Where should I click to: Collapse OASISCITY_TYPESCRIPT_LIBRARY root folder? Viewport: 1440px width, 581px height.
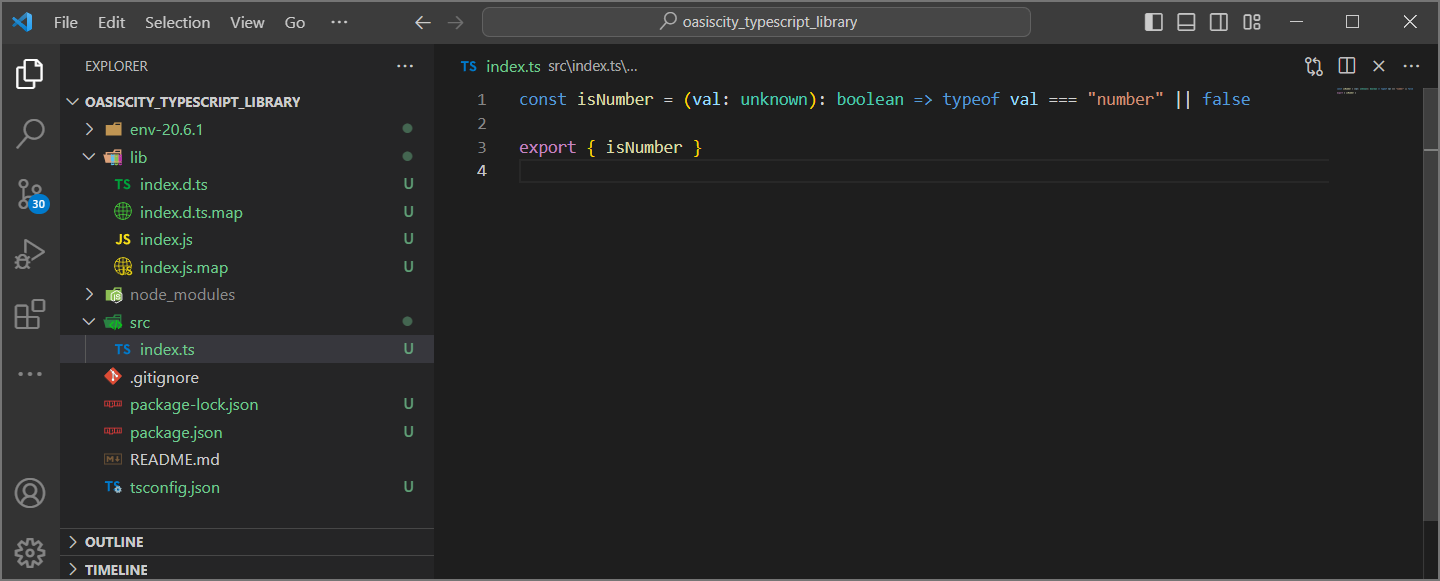point(247,102)
